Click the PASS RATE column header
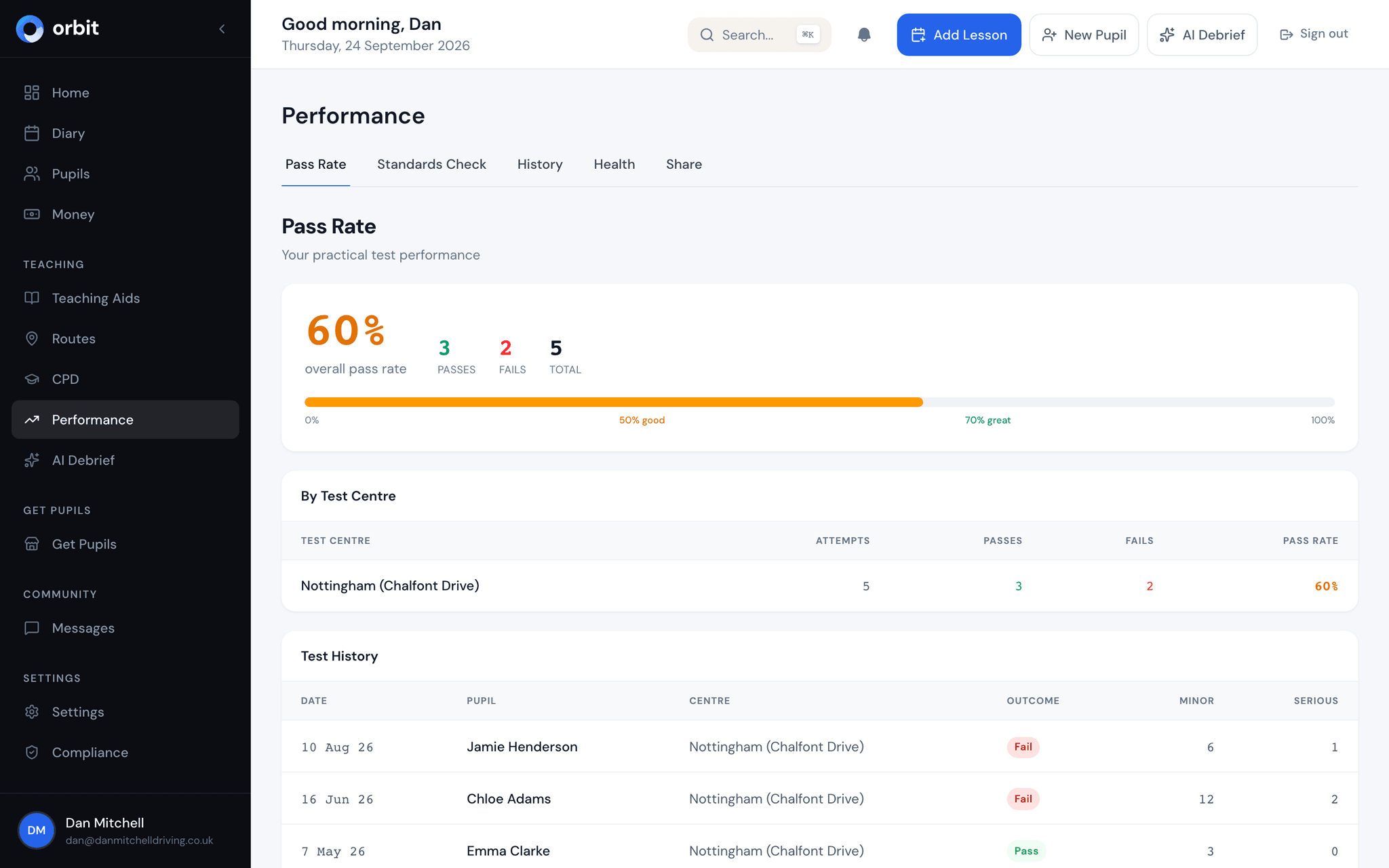 click(x=1310, y=540)
